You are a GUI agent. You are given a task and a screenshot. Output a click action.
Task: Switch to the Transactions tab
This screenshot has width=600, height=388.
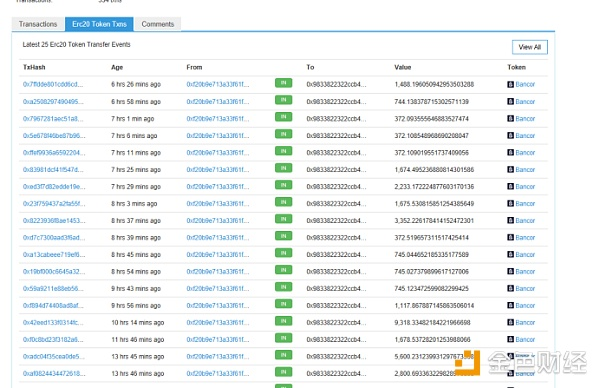38,24
